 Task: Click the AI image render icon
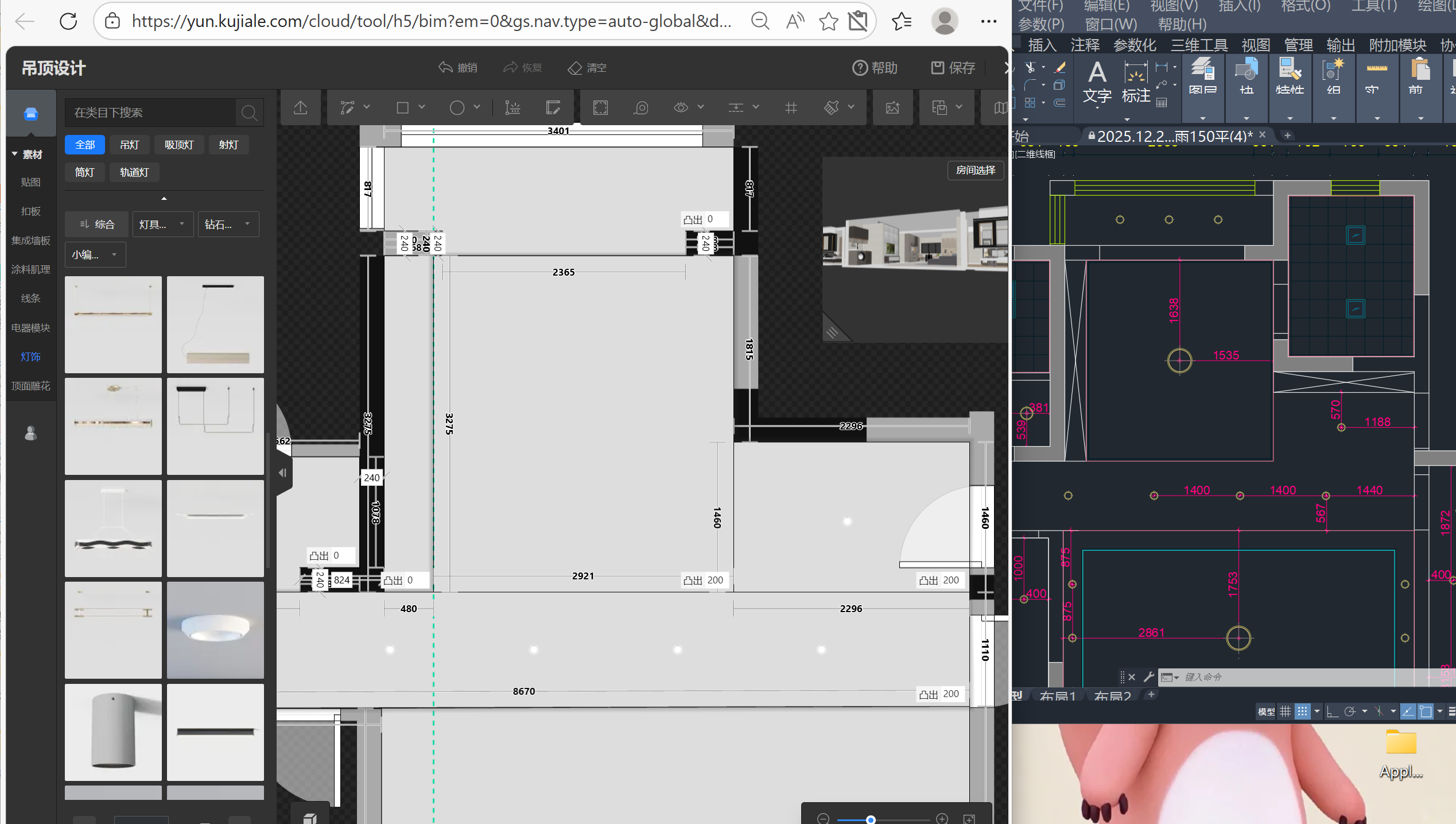pyautogui.click(x=892, y=107)
